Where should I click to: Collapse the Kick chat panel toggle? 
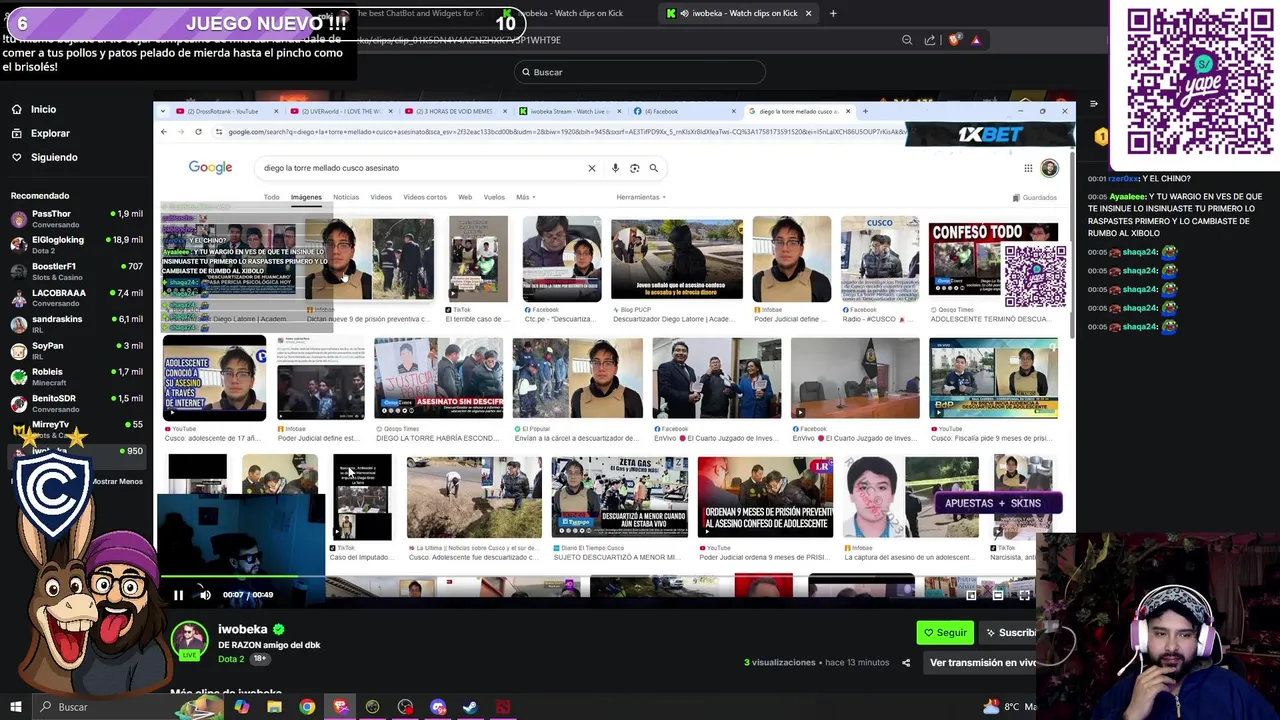pyautogui.click(x=1093, y=104)
